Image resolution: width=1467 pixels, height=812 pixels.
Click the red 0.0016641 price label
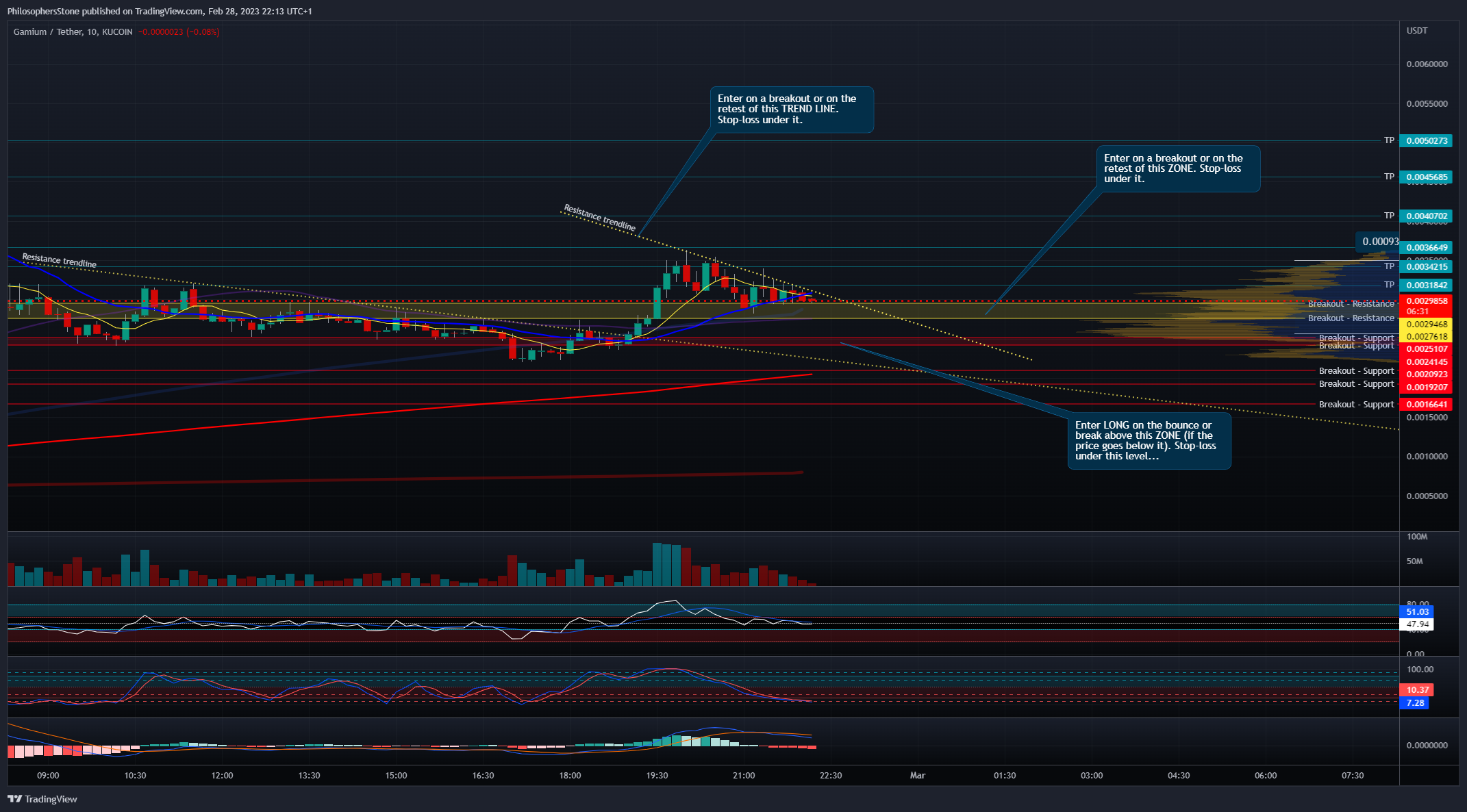1426,404
